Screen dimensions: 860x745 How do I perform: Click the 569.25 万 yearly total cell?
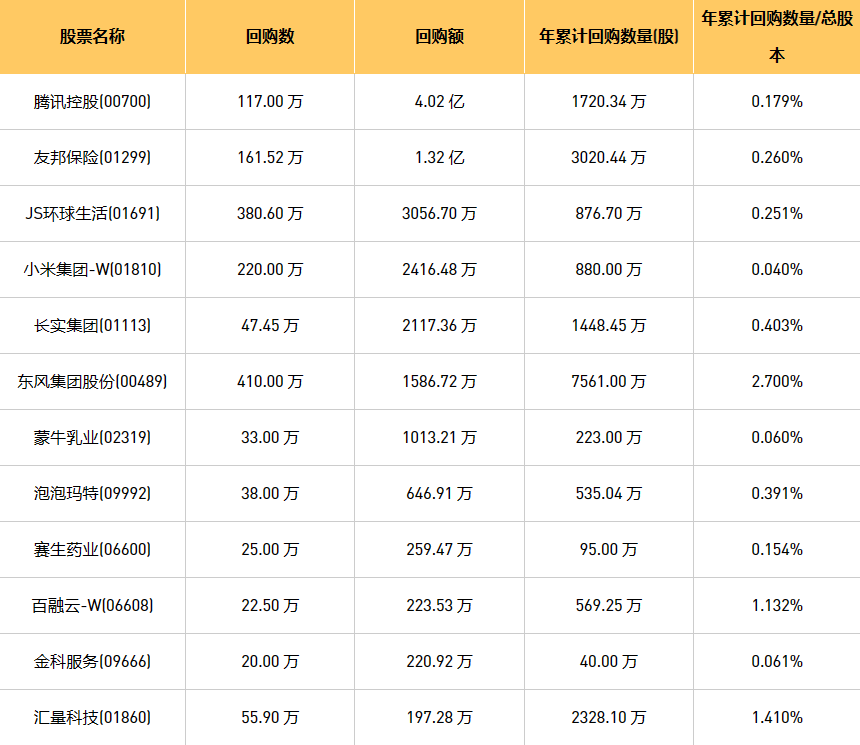[609, 605]
